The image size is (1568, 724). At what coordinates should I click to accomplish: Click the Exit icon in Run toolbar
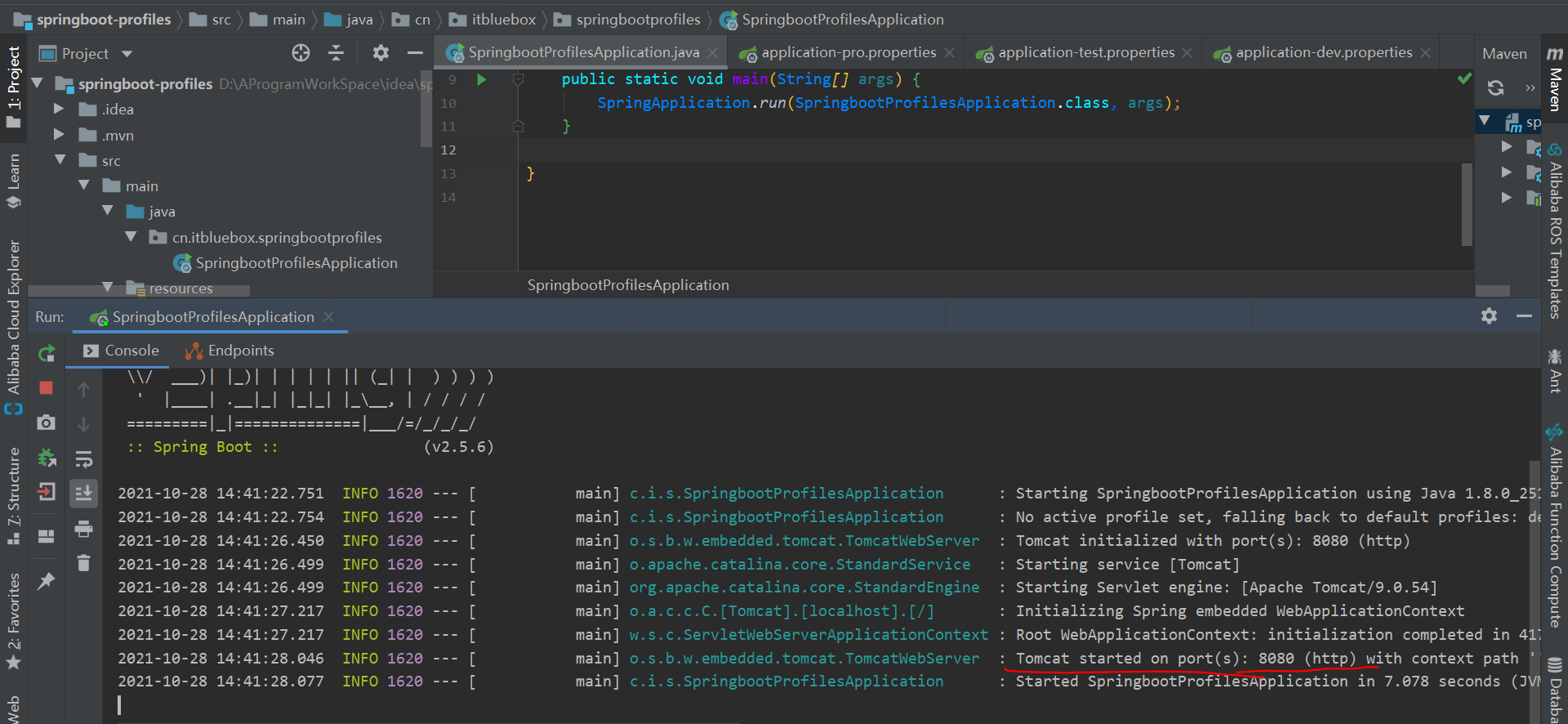coord(47,492)
